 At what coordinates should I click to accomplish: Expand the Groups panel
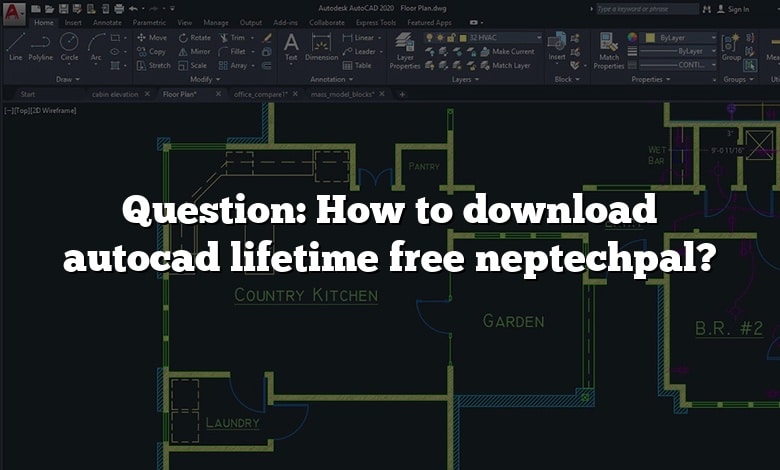[x=738, y=79]
